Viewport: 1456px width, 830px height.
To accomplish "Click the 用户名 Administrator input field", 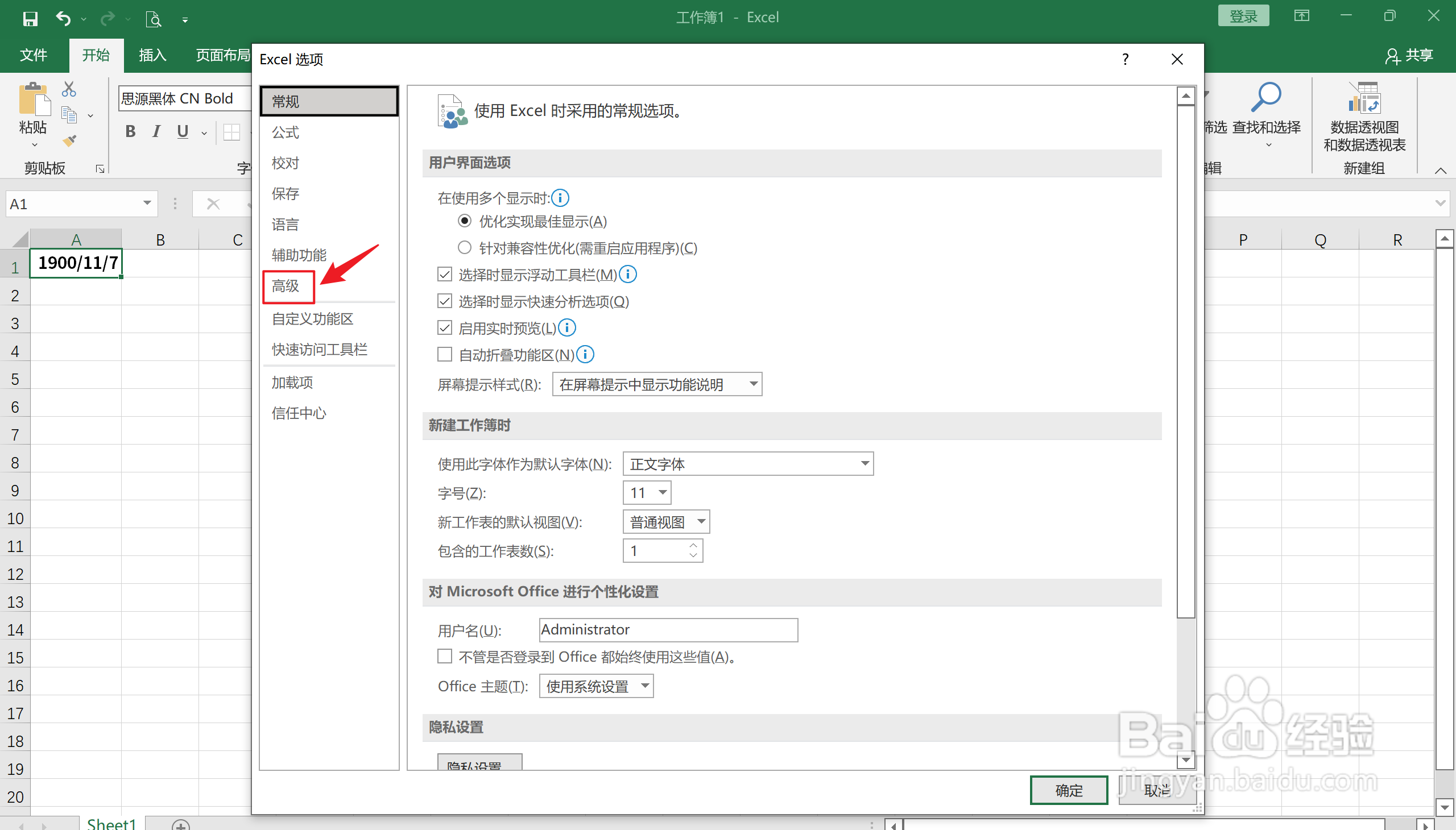I will 668,629.
